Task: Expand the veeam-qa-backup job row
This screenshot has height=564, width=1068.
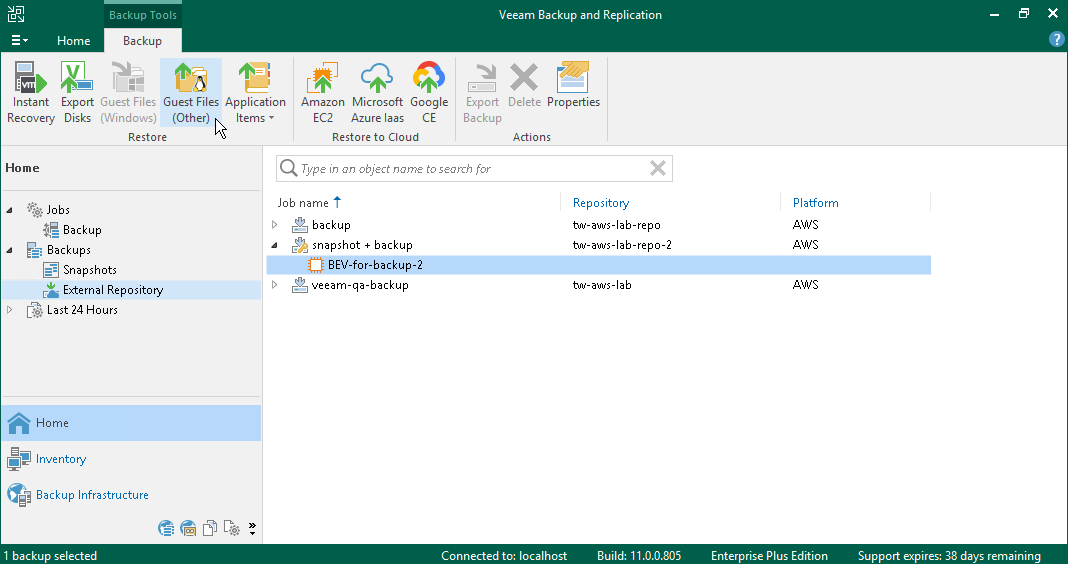Action: 274,285
